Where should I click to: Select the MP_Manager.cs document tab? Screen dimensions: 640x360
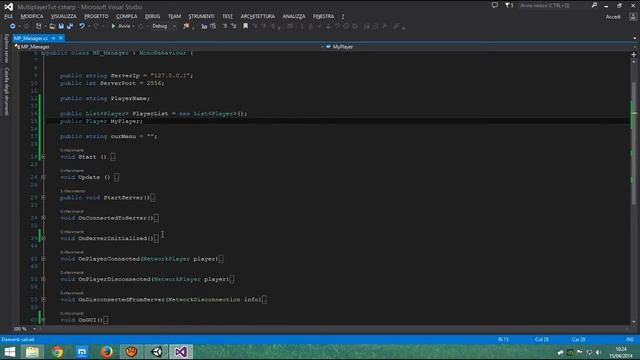[x=31, y=38]
